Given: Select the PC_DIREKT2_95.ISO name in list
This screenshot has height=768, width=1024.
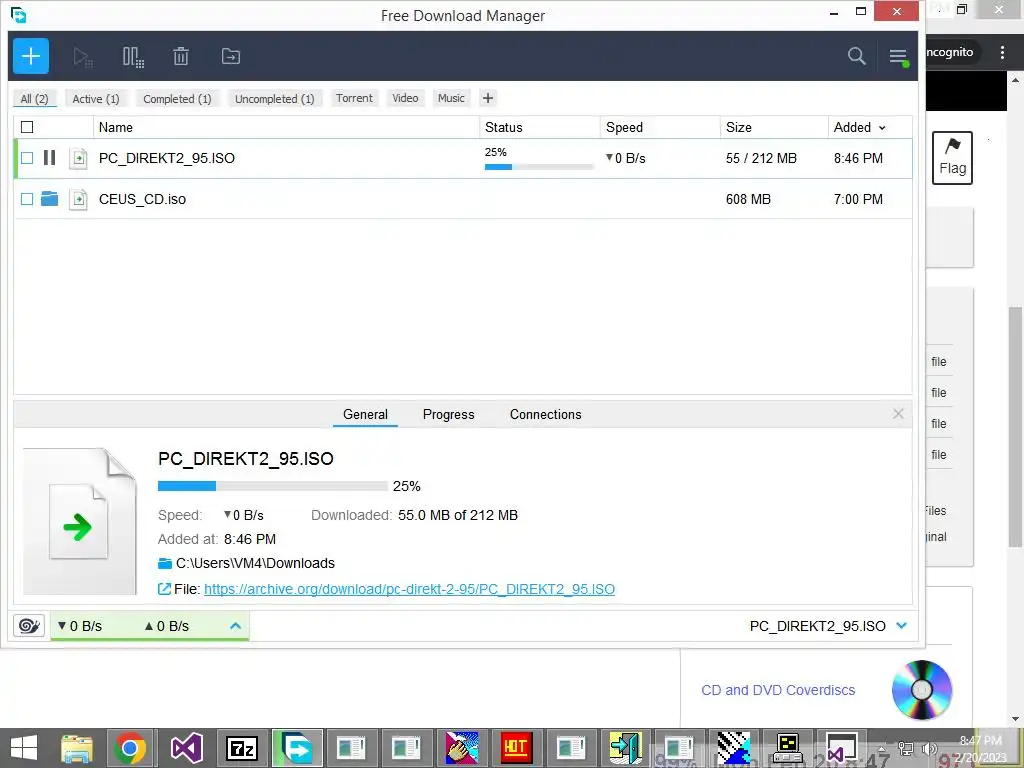Looking at the screenshot, I should pyautogui.click(x=167, y=158).
